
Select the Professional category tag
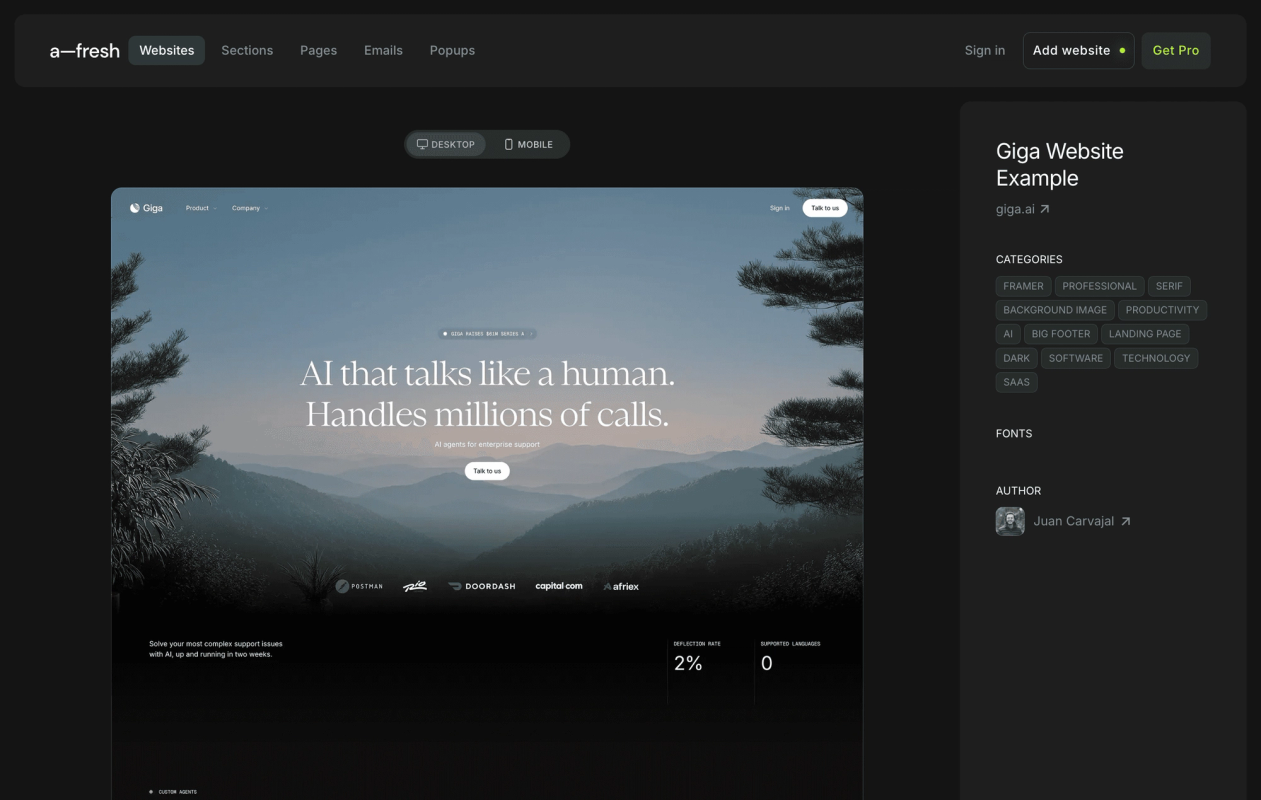[1099, 286]
